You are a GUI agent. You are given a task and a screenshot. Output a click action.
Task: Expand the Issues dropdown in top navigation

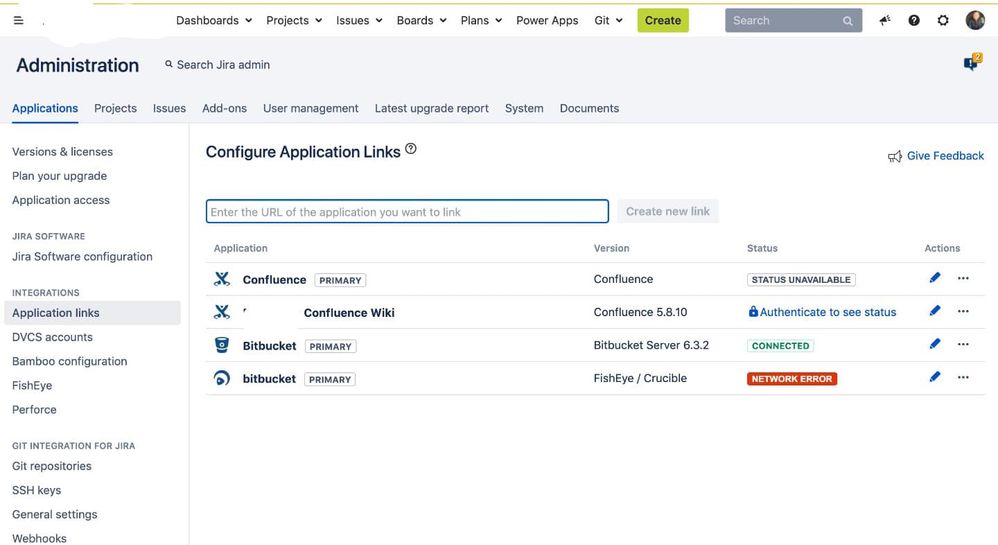click(x=359, y=20)
